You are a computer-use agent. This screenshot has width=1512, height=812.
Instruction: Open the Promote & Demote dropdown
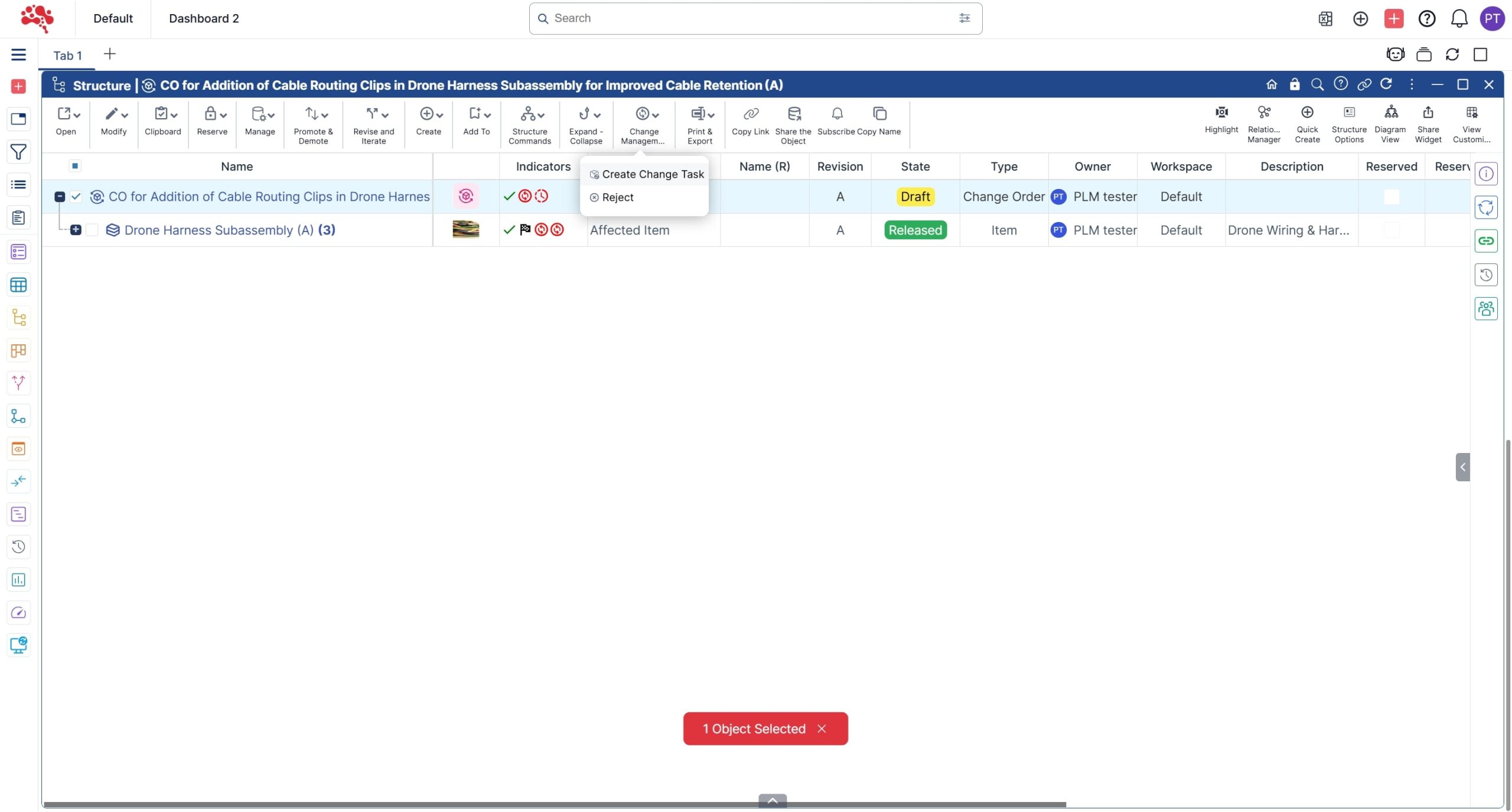(314, 115)
